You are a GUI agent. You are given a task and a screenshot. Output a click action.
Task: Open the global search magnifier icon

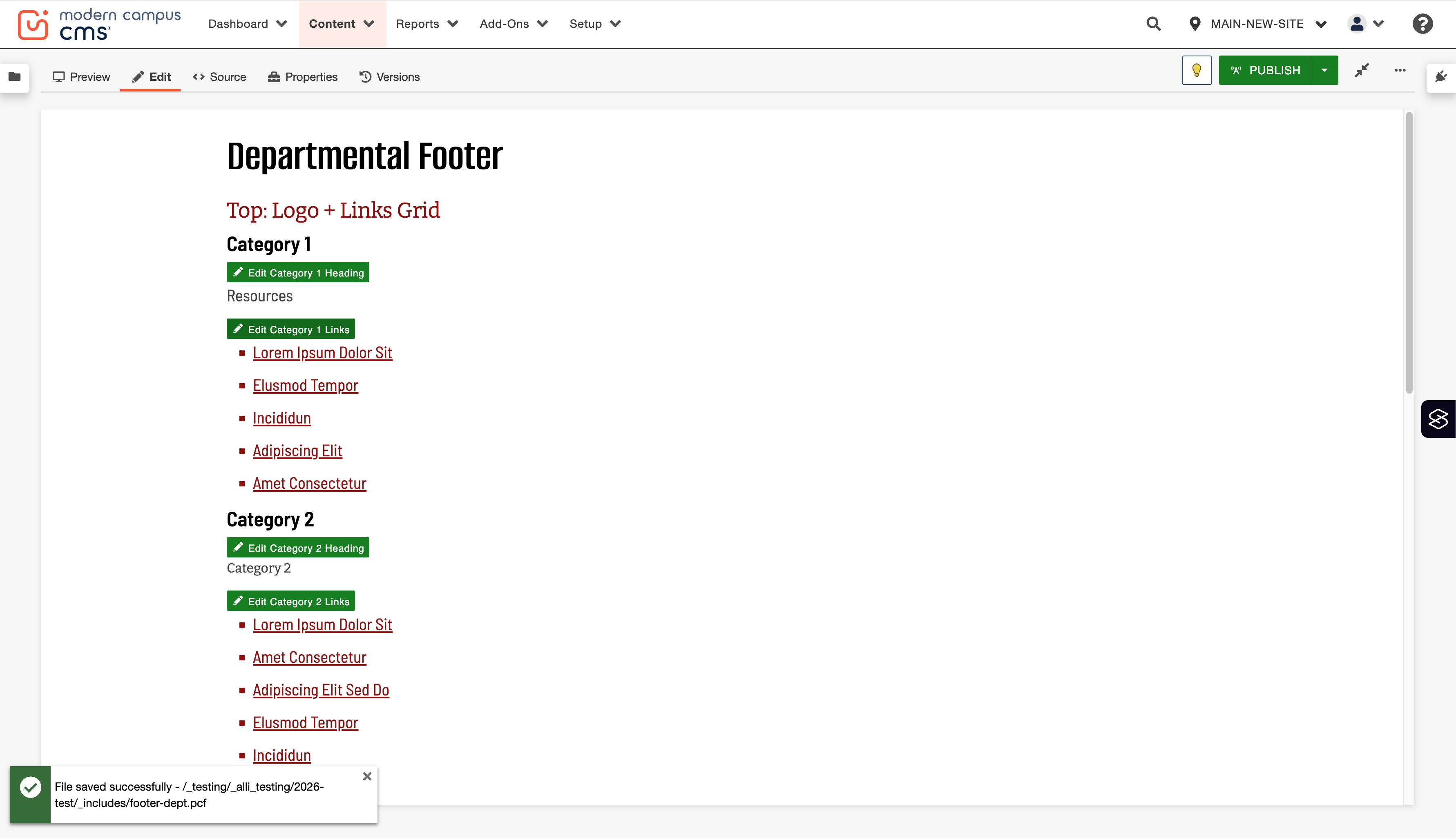pyautogui.click(x=1153, y=24)
